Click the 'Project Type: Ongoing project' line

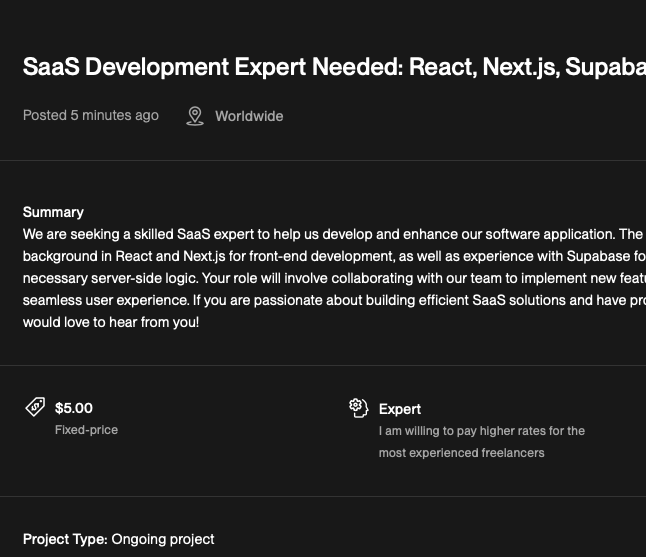point(119,539)
